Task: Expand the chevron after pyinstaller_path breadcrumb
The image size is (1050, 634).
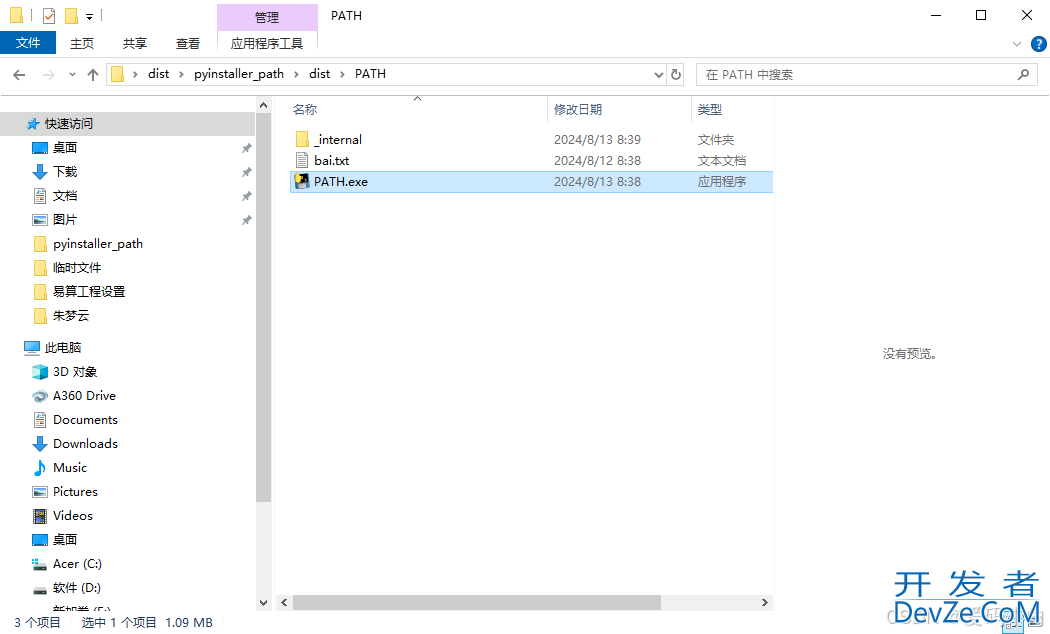Action: click(x=295, y=74)
